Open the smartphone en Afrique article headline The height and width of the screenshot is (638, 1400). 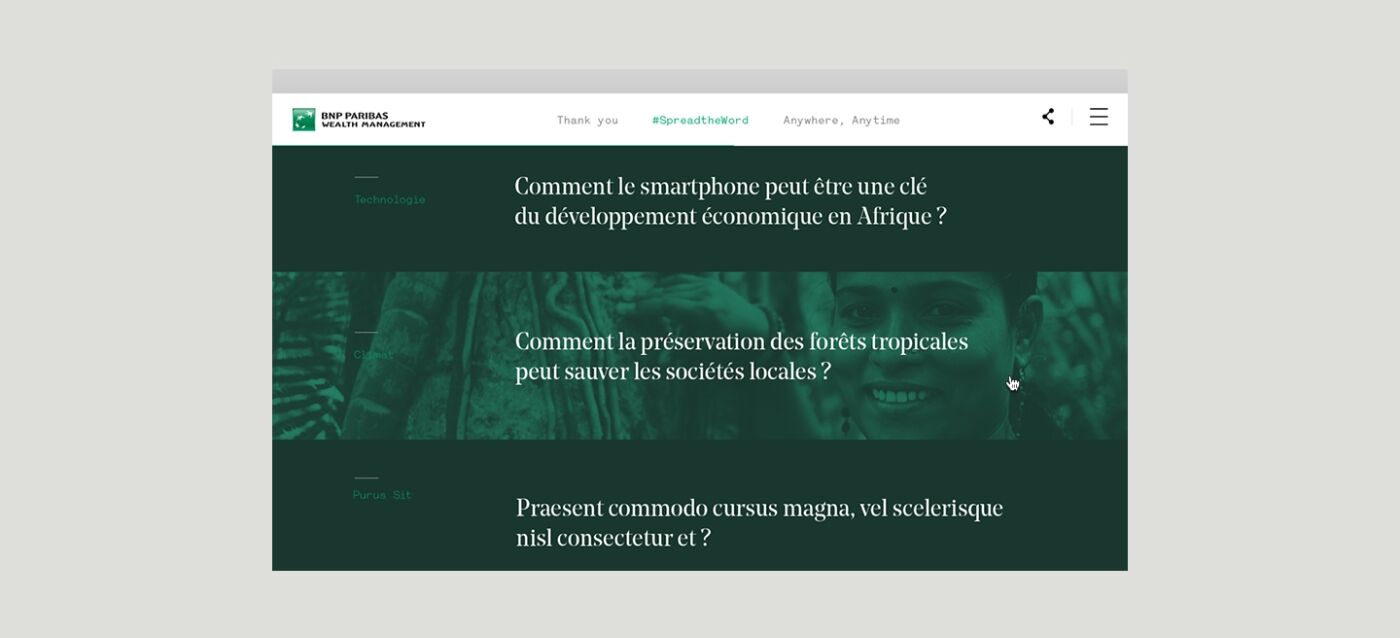[x=730, y=202]
